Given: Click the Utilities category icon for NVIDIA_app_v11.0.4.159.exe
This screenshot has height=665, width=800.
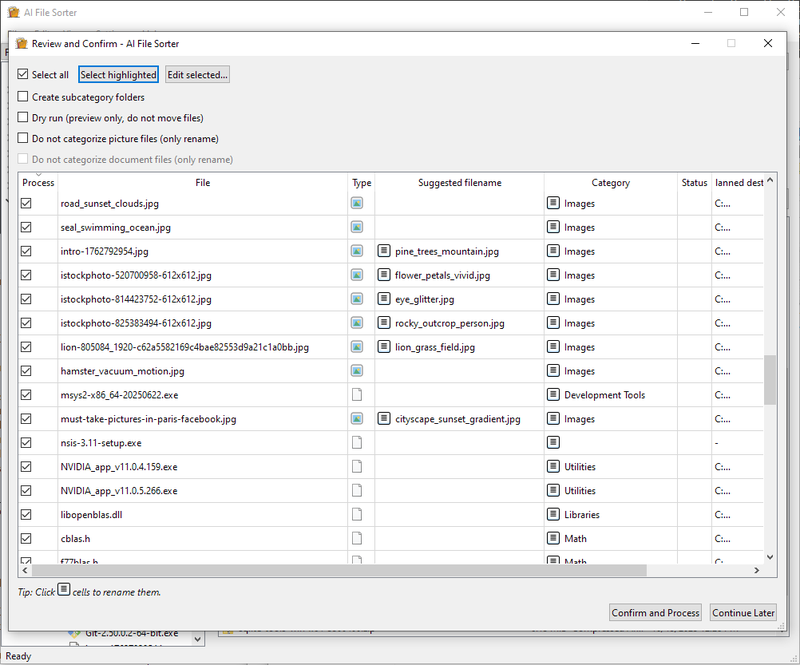Looking at the screenshot, I should (553, 467).
